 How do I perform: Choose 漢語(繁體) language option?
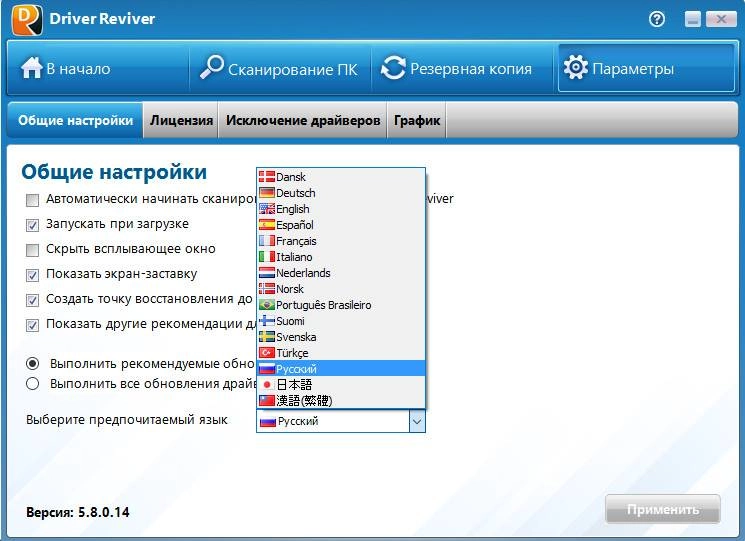point(341,400)
